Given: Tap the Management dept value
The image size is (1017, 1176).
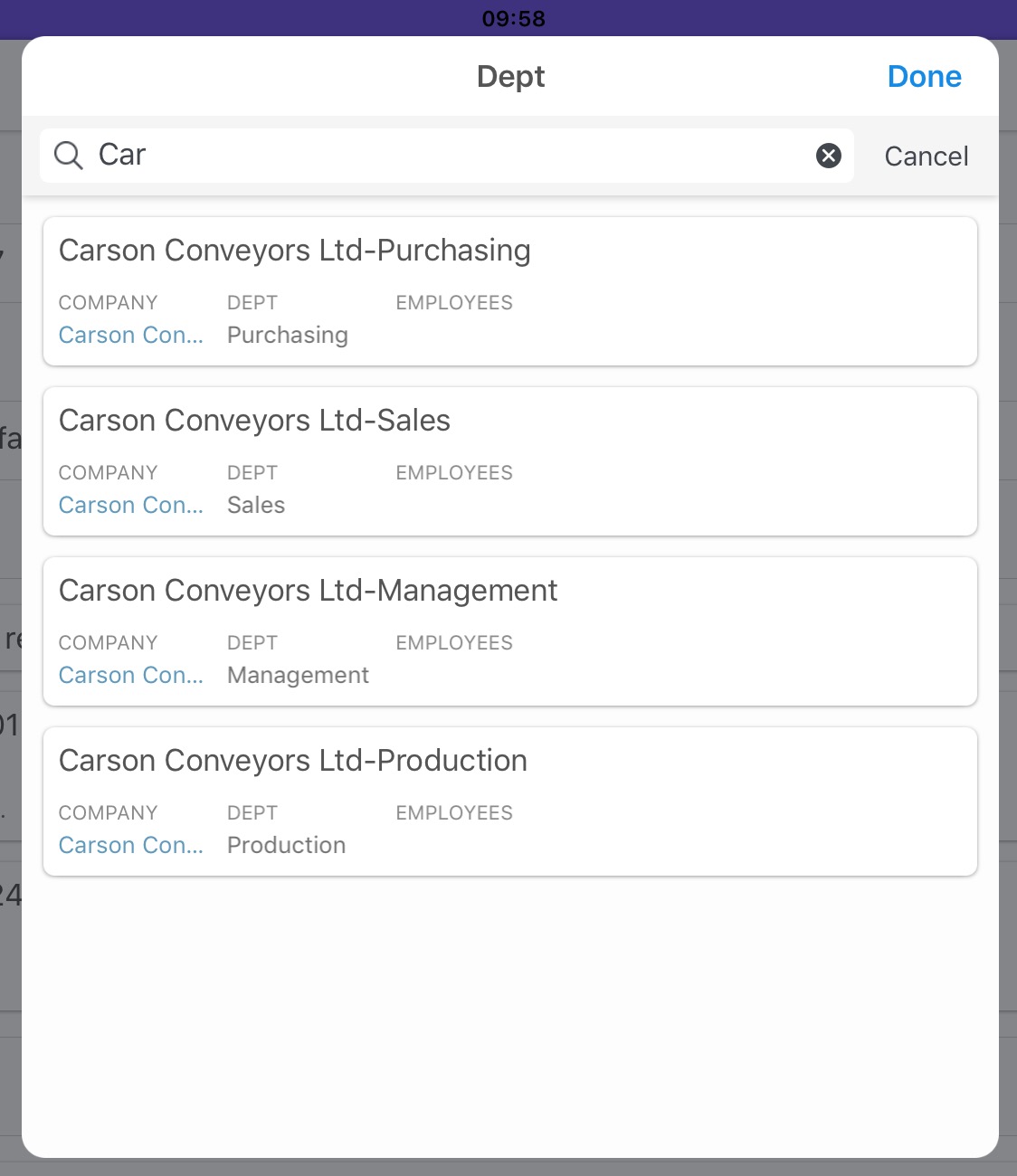Looking at the screenshot, I should click(298, 676).
